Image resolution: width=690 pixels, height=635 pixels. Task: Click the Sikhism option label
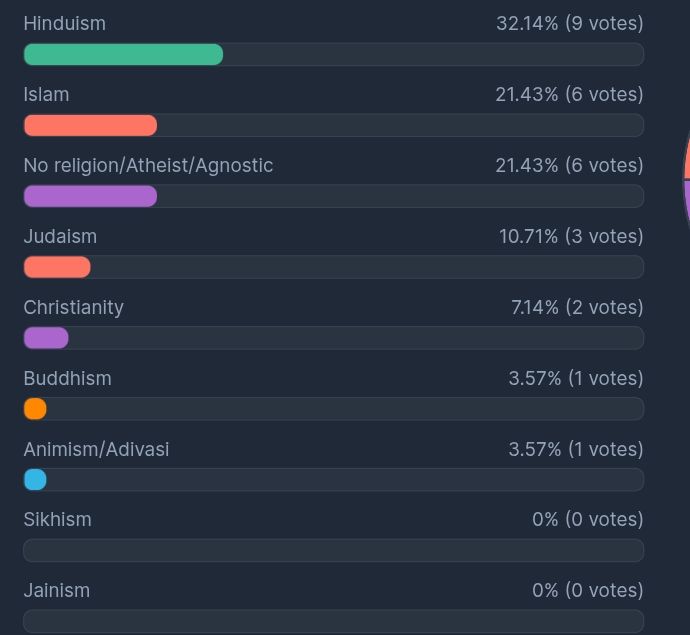pos(57,519)
